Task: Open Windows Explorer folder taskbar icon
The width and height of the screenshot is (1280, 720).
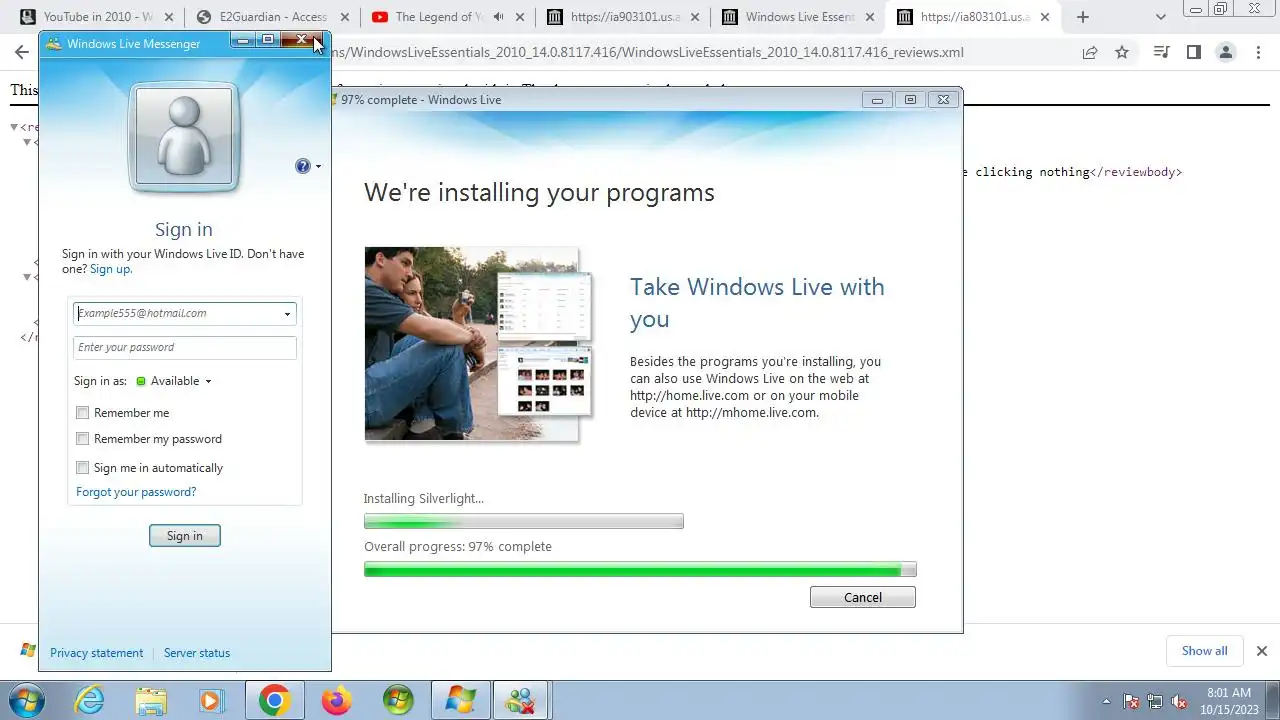Action: click(151, 700)
